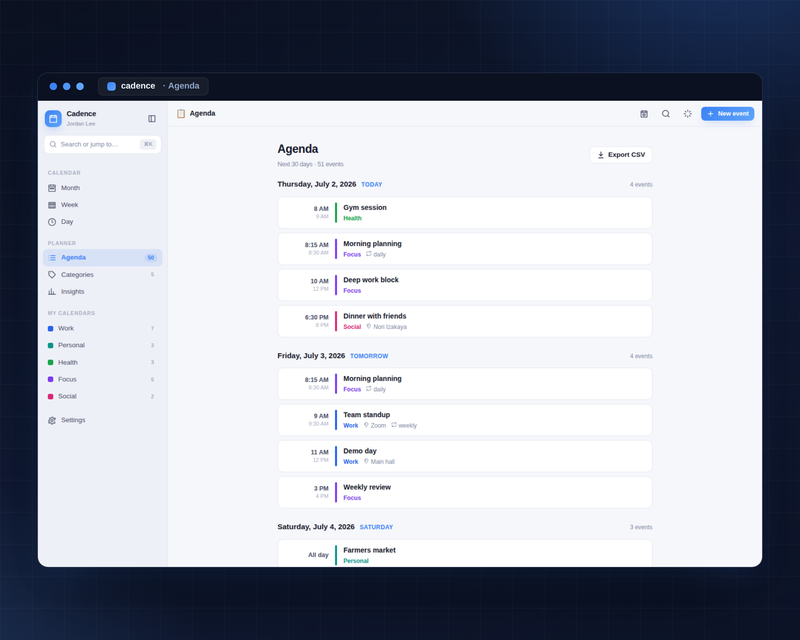Click the Search or jump to field

tap(103, 144)
